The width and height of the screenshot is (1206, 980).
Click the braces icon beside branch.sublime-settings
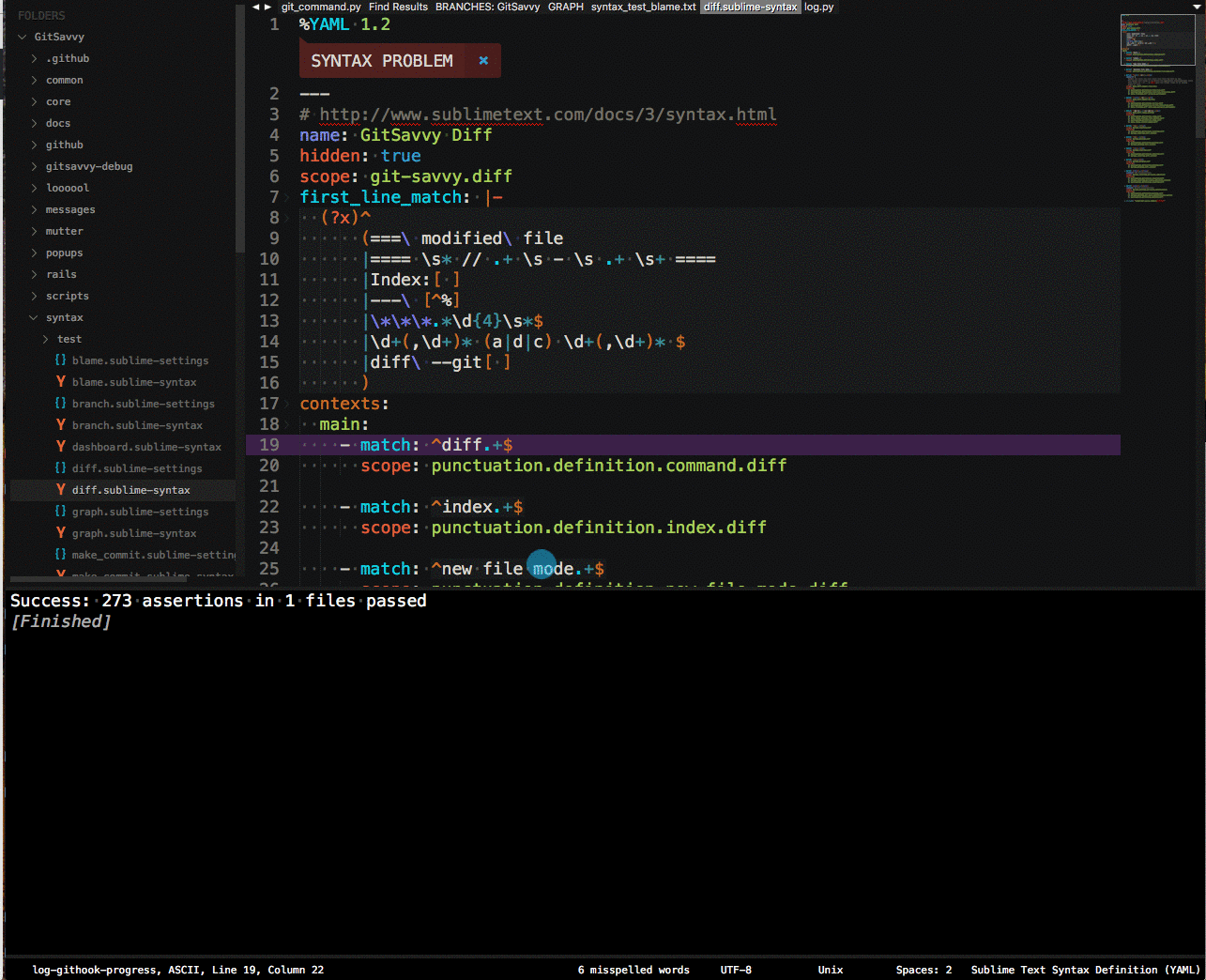pos(60,404)
